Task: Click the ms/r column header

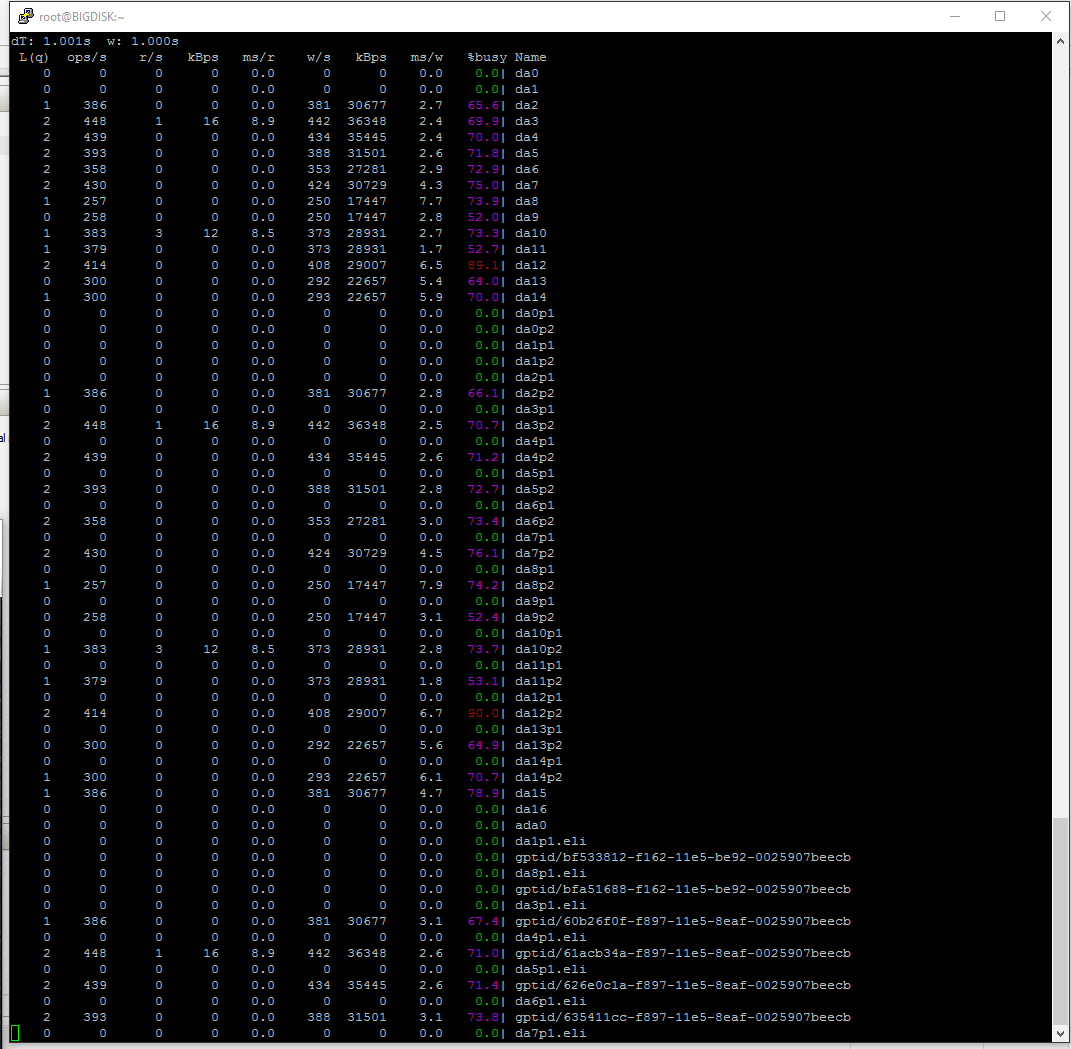Action: 258,57
